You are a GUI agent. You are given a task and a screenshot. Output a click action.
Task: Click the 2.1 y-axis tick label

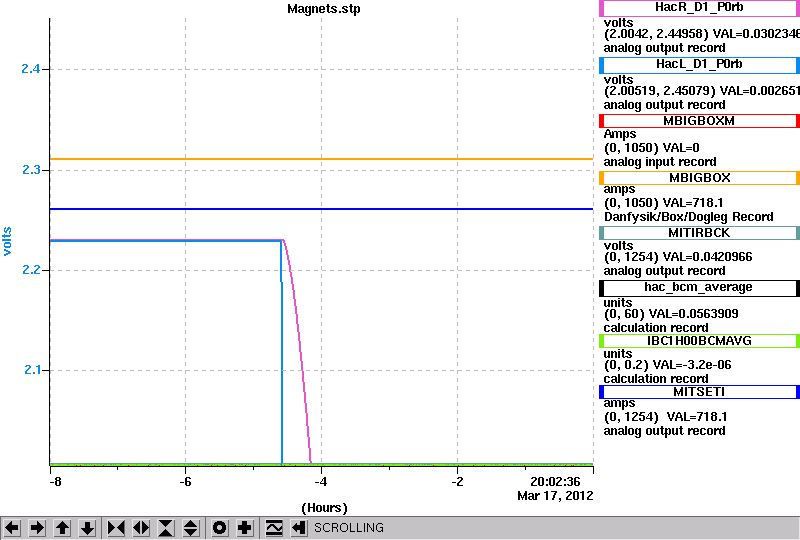(32, 370)
